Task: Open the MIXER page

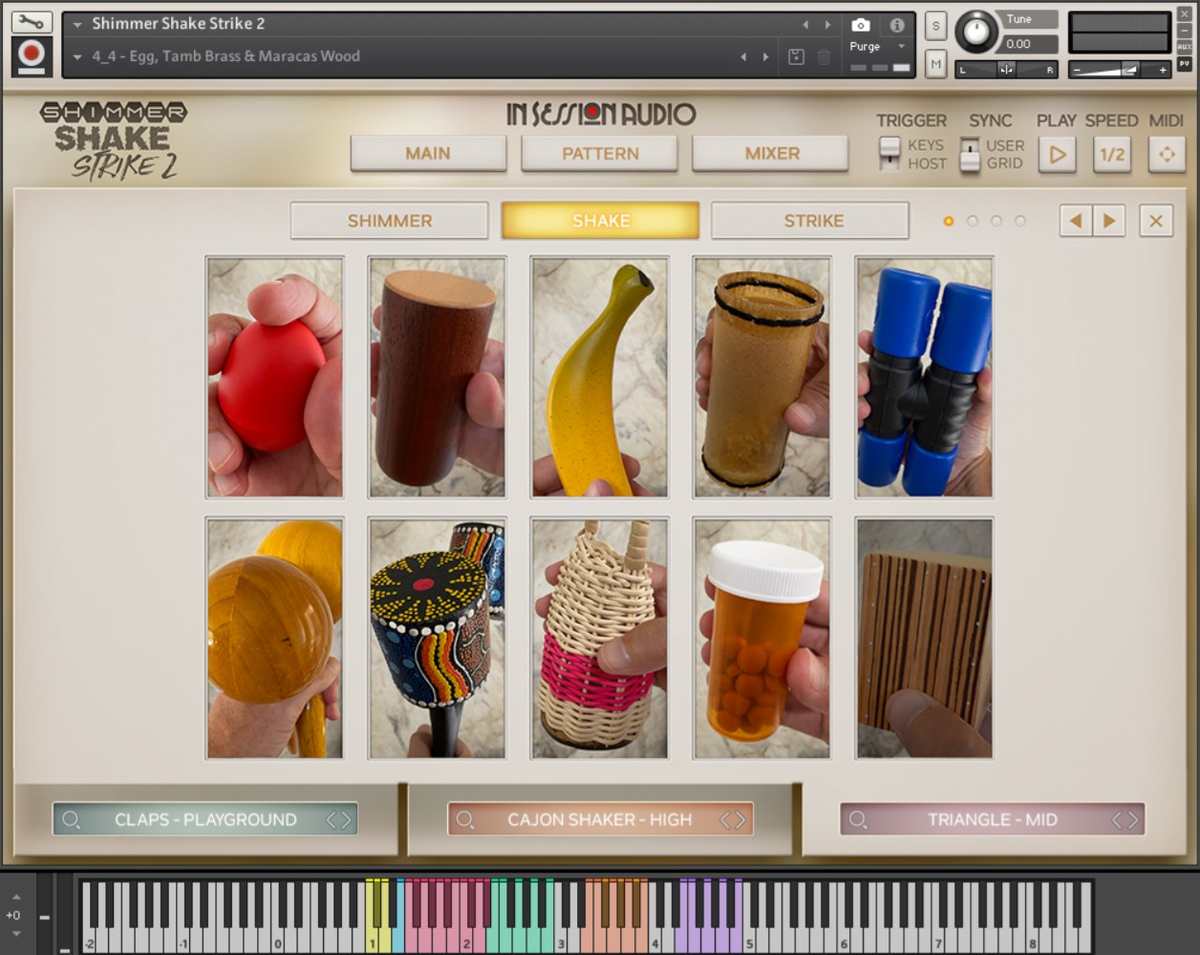Action: 771,154
